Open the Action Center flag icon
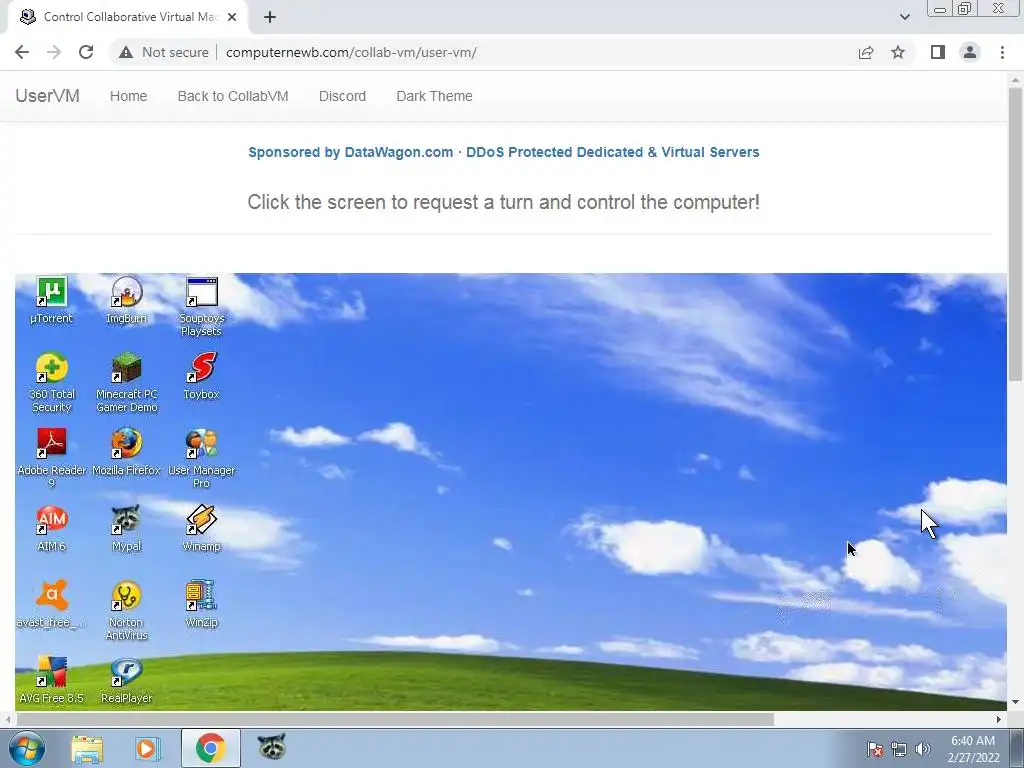1024x768 pixels. tap(874, 749)
